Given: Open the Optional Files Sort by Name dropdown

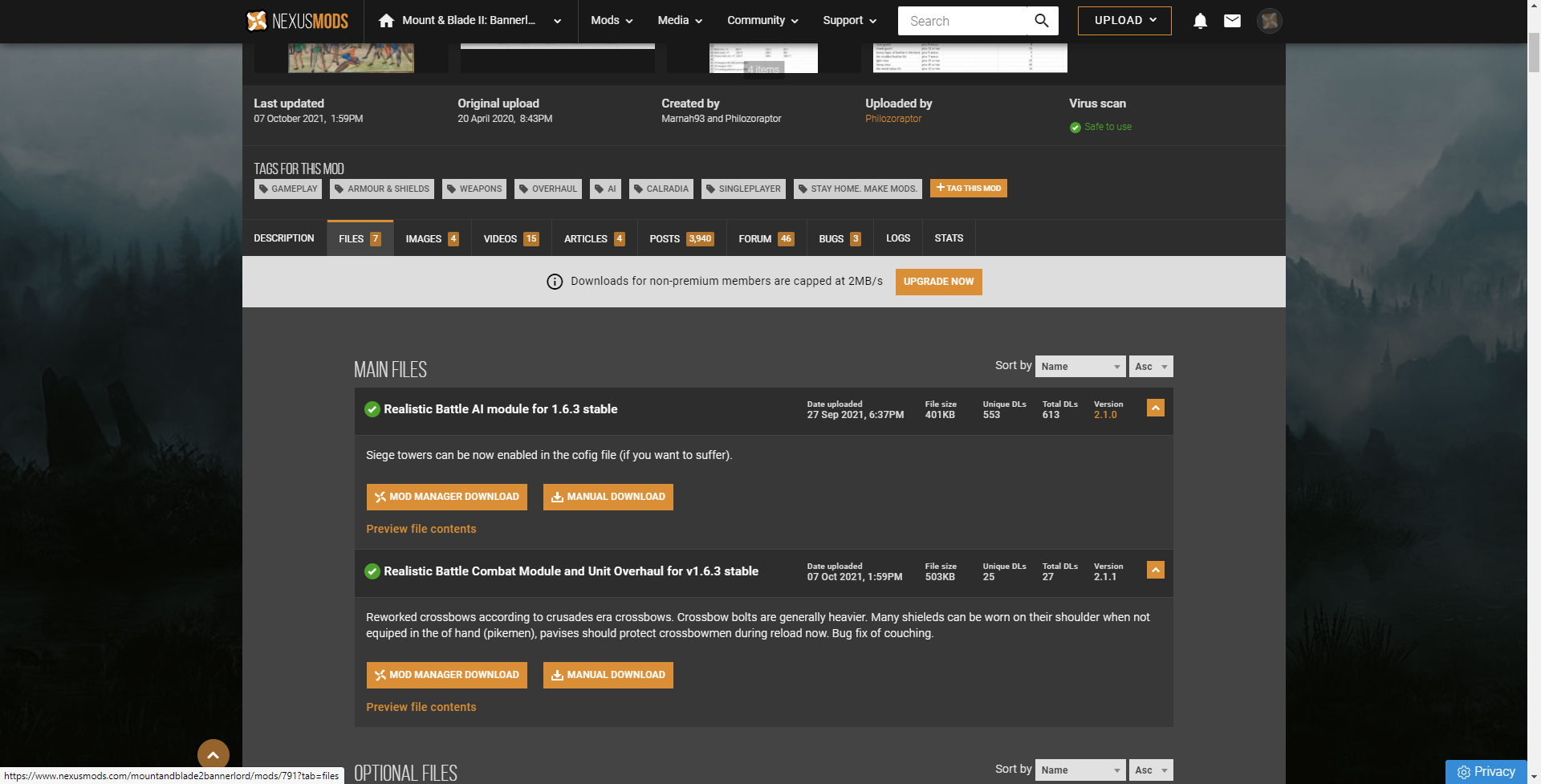Looking at the screenshot, I should 1080,770.
